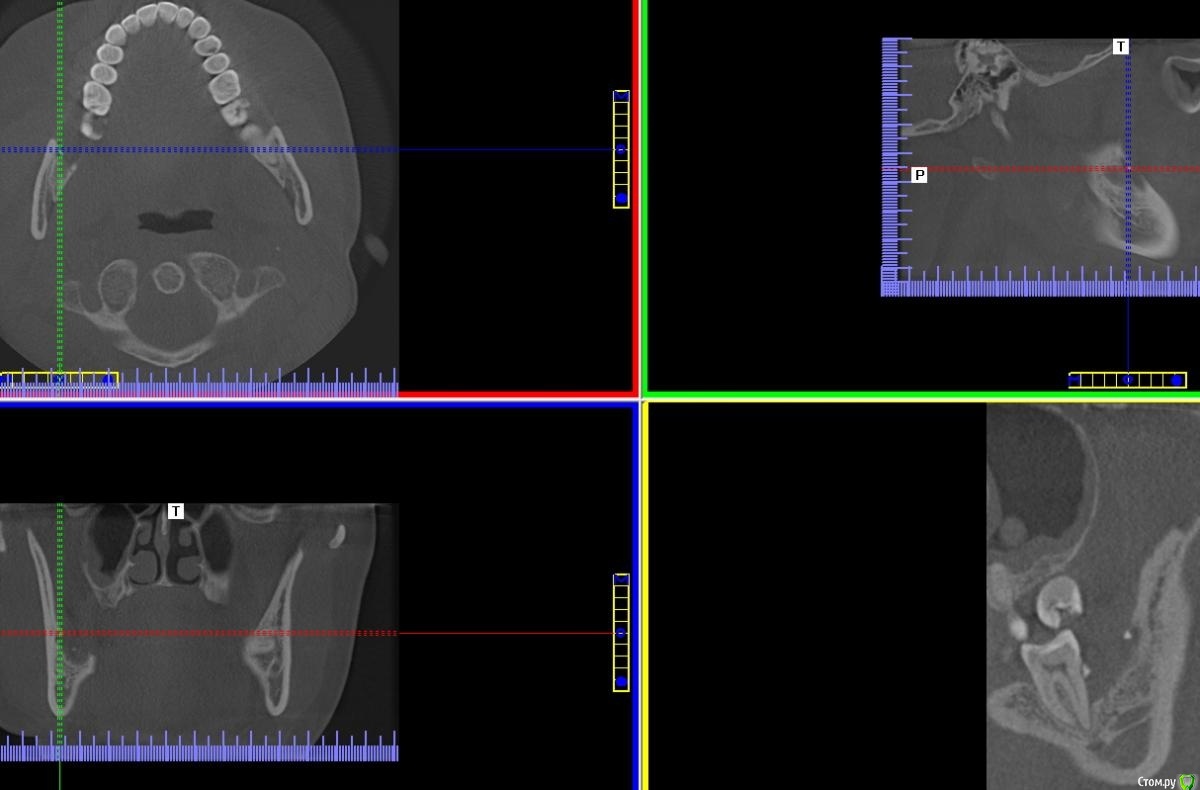
Task: Click the horizontal ruler below the coronal view
Action: pos(200,750)
